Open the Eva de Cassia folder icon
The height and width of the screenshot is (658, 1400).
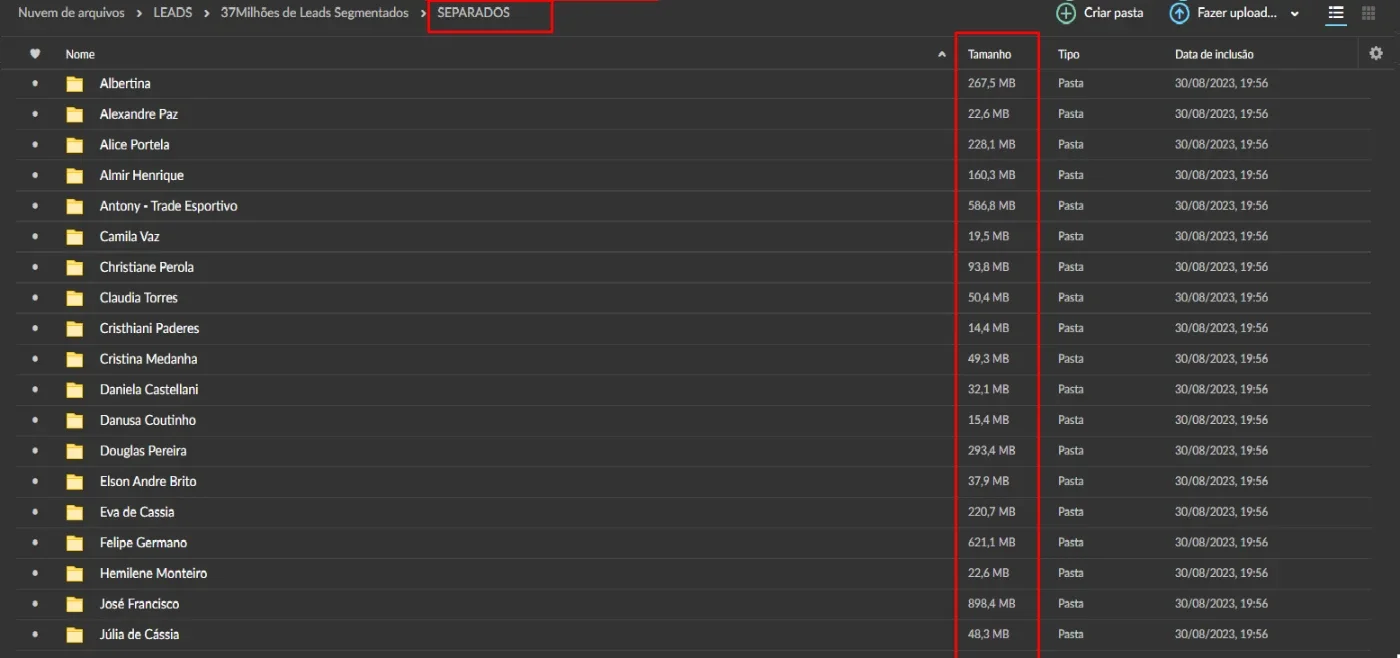point(75,512)
